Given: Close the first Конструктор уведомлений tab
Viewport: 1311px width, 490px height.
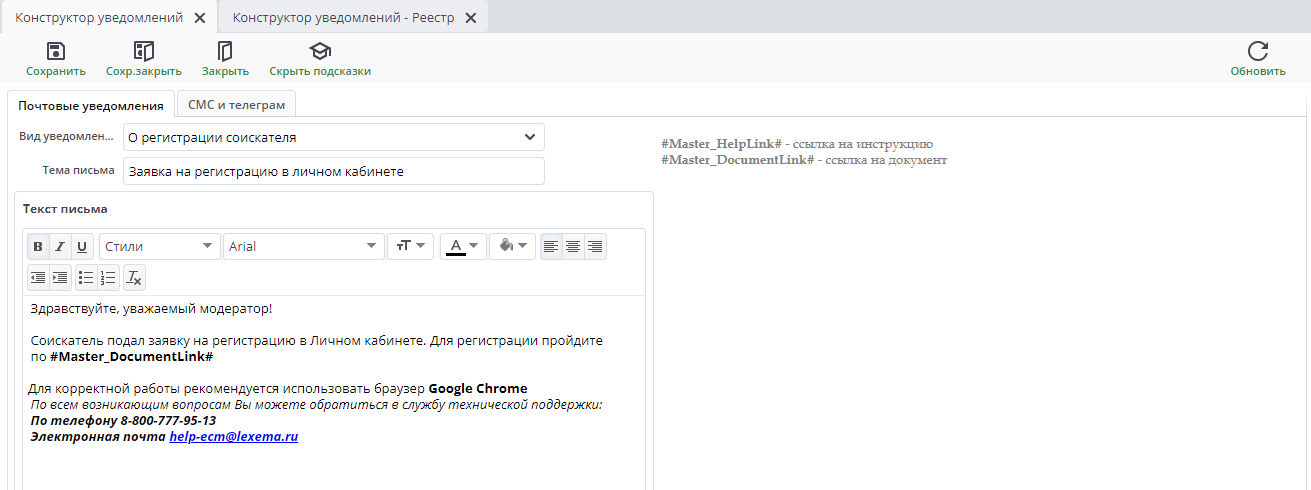Looking at the screenshot, I should tap(200, 18).
